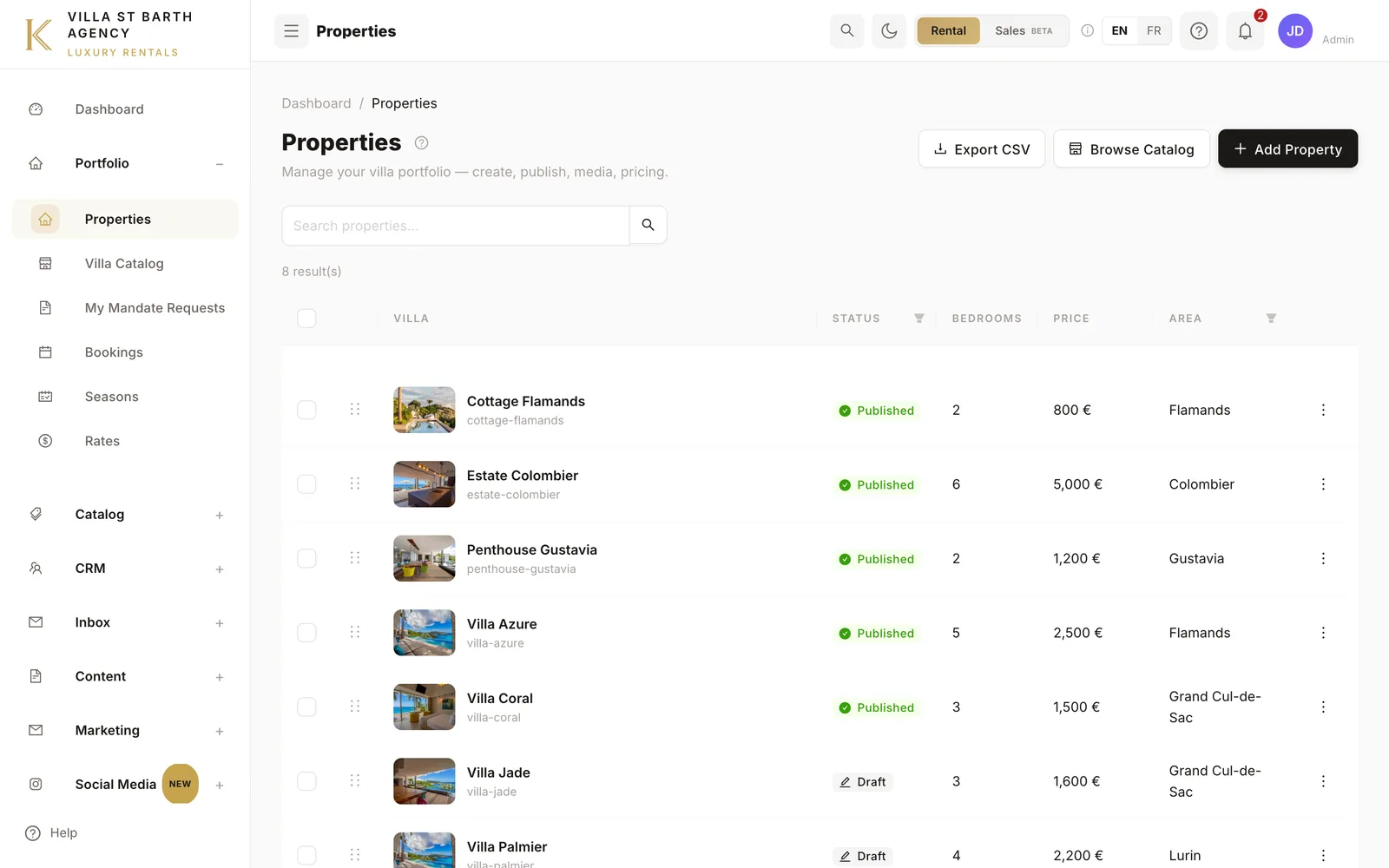
Task: Go to My Mandate Requests
Action: (x=125, y=307)
